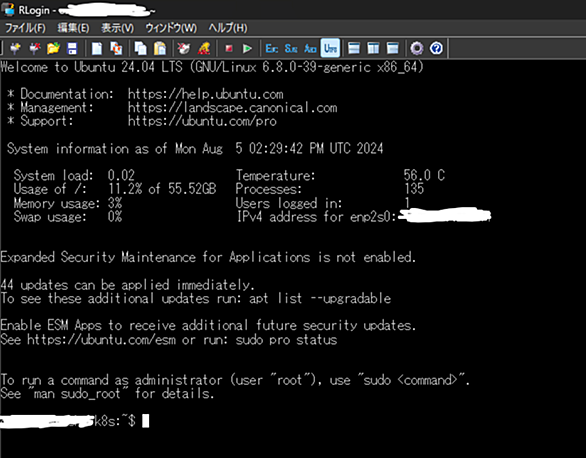Open the ウィンドウ(W) menu
This screenshot has width=586, height=458.
[171, 28]
